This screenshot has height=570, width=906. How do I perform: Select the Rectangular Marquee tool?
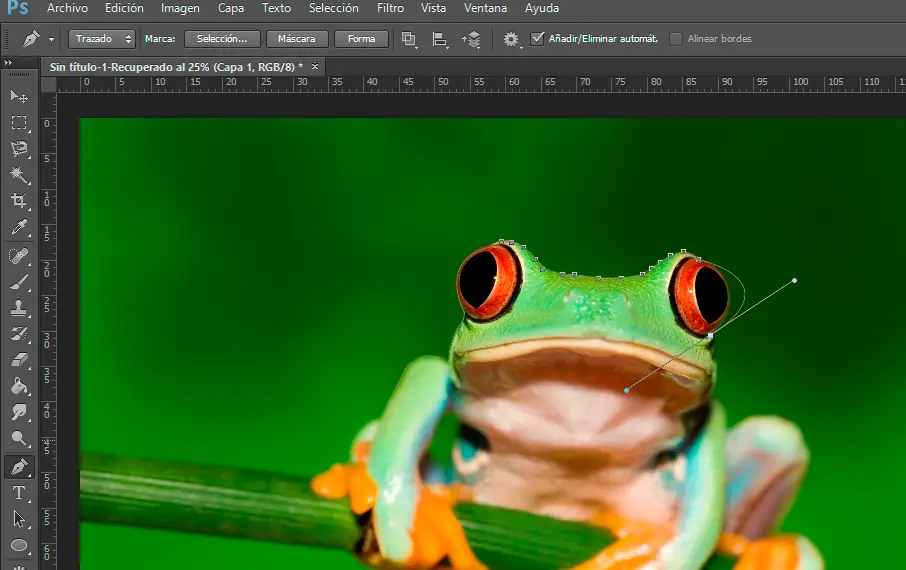(18, 123)
